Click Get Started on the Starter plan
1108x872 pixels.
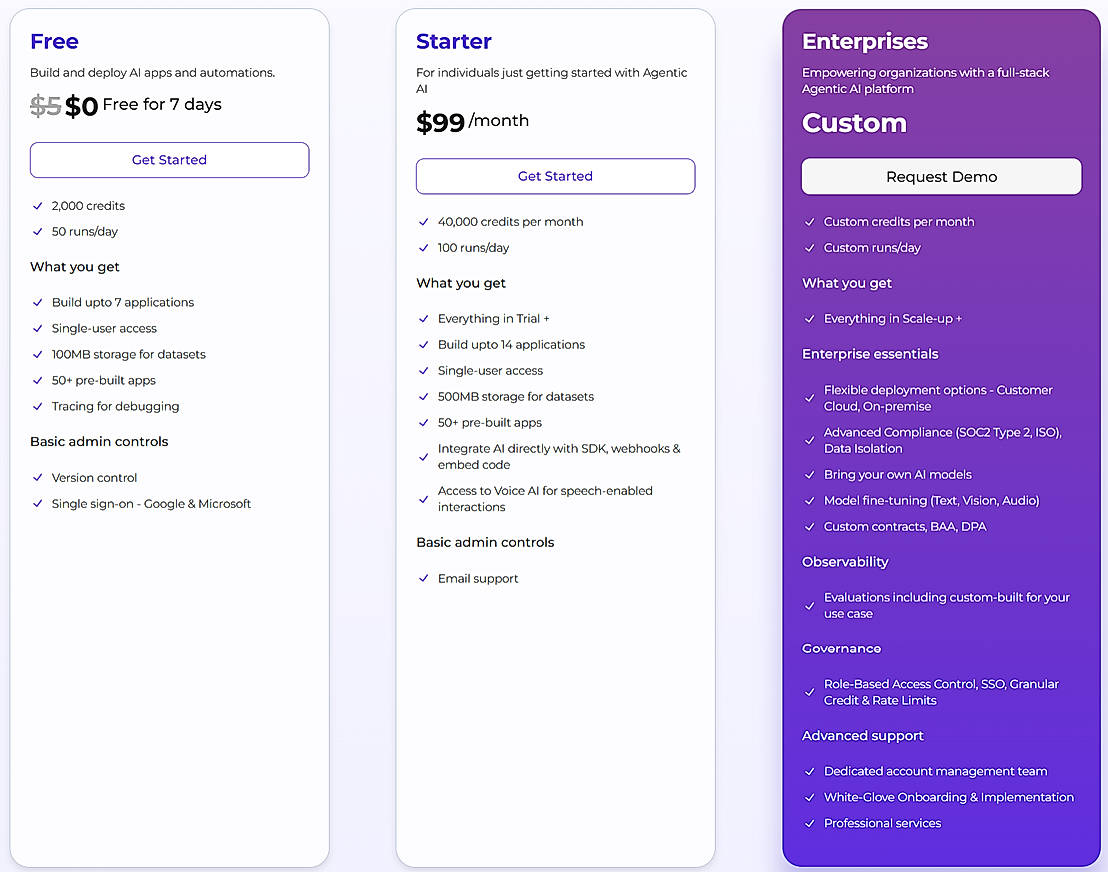(555, 176)
